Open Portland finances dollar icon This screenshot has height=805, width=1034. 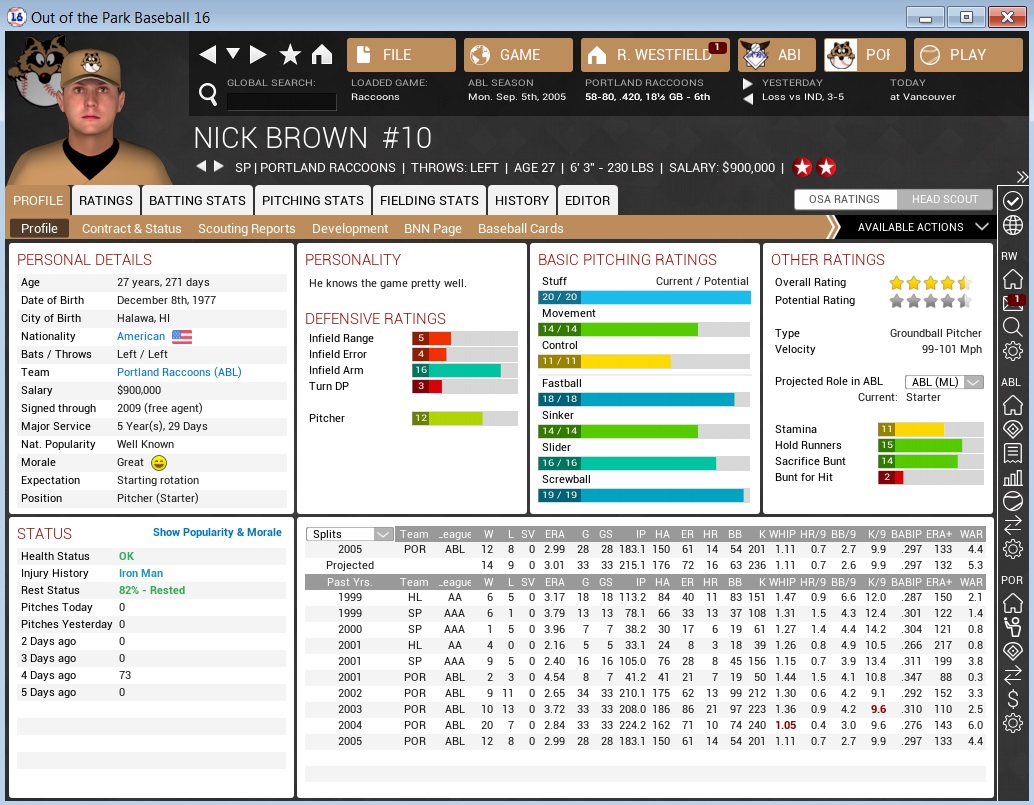[1012, 698]
